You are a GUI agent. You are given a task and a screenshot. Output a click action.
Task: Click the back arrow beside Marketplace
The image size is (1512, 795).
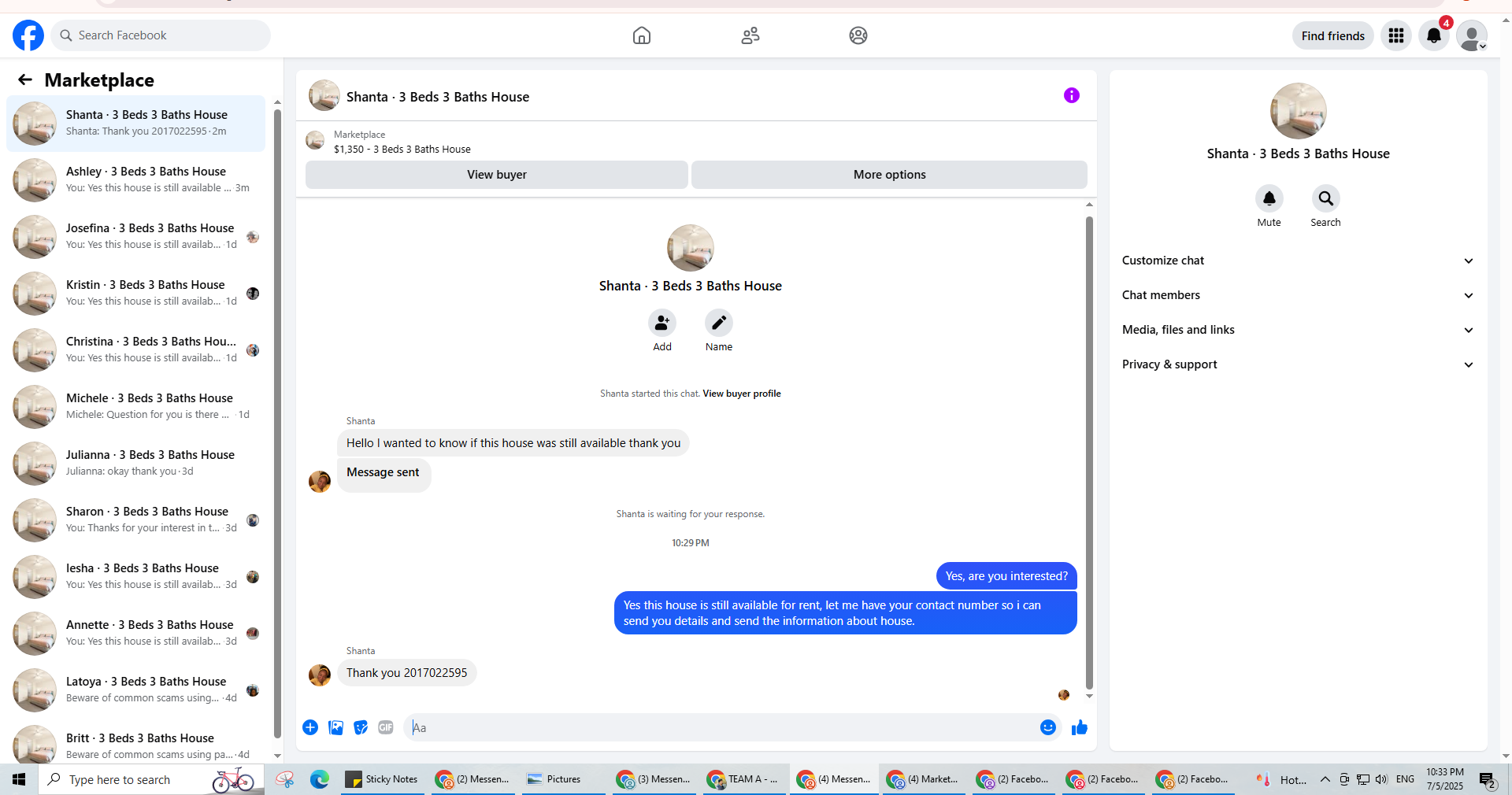click(x=25, y=79)
